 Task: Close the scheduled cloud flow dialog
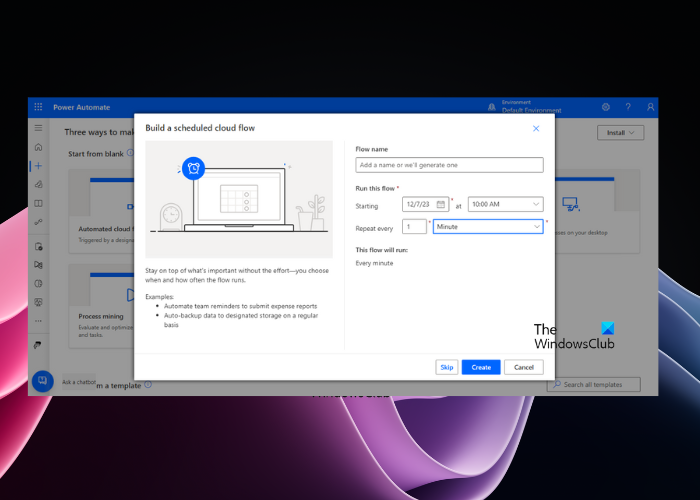[536, 129]
